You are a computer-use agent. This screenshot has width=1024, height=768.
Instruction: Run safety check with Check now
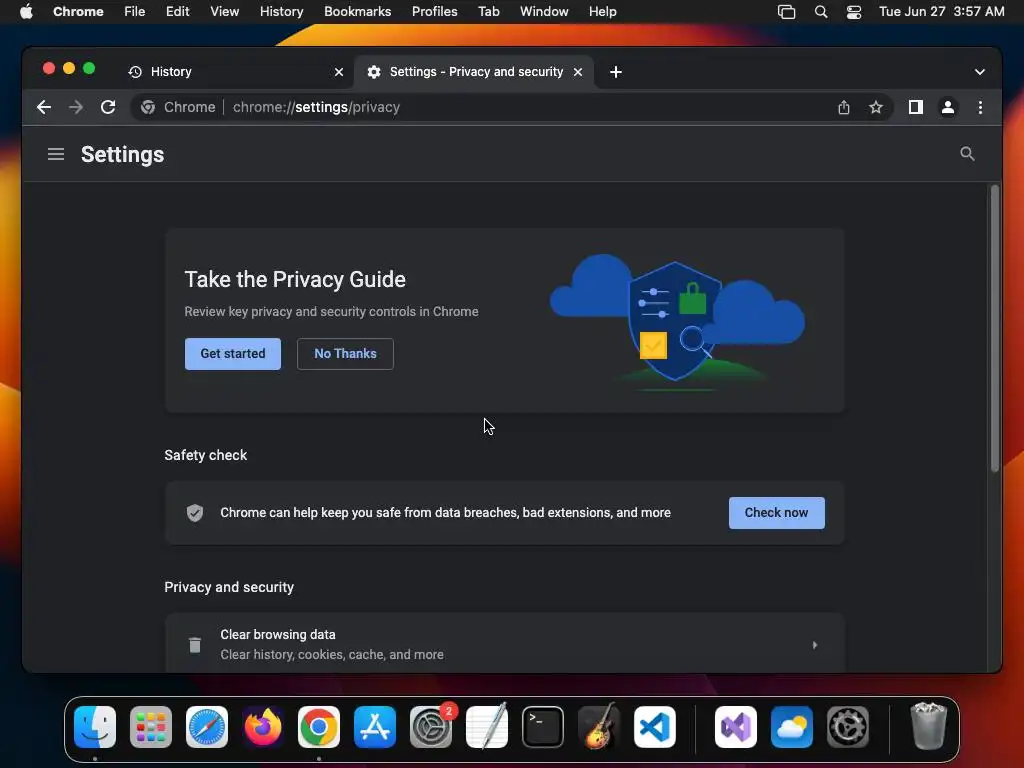(776, 513)
